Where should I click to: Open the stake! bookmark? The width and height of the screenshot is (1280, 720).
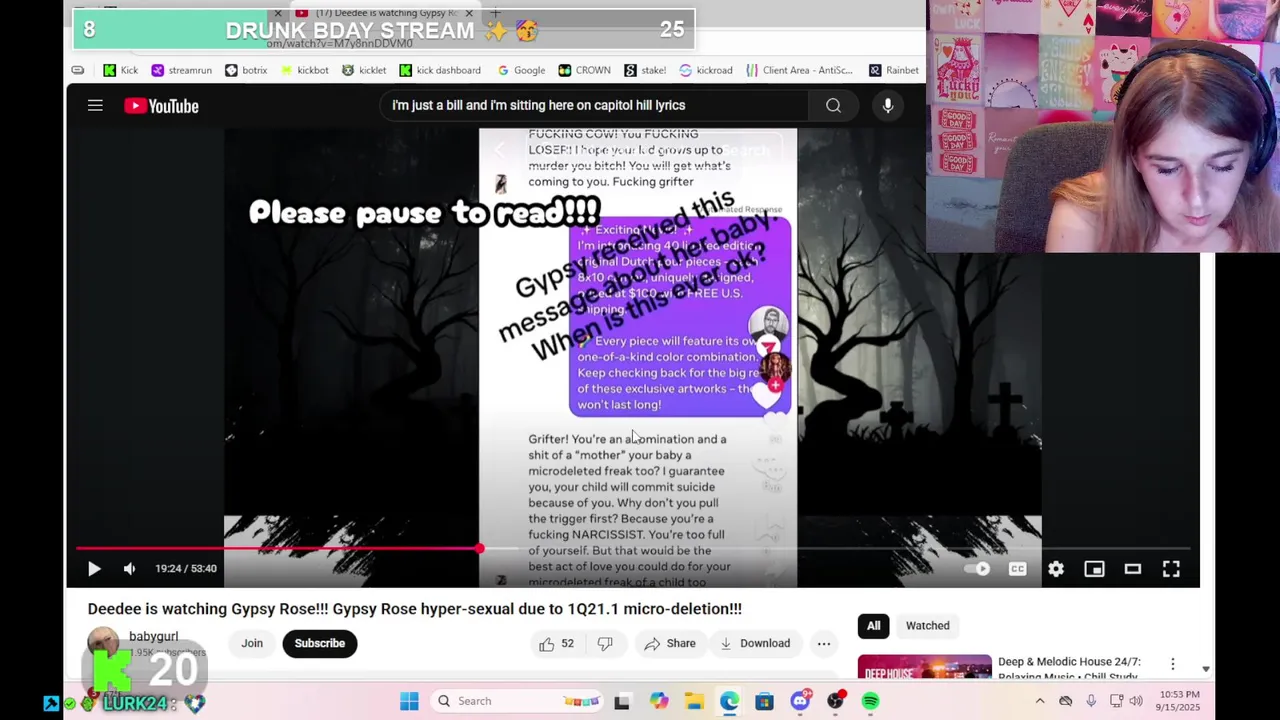pyautogui.click(x=645, y=70)
